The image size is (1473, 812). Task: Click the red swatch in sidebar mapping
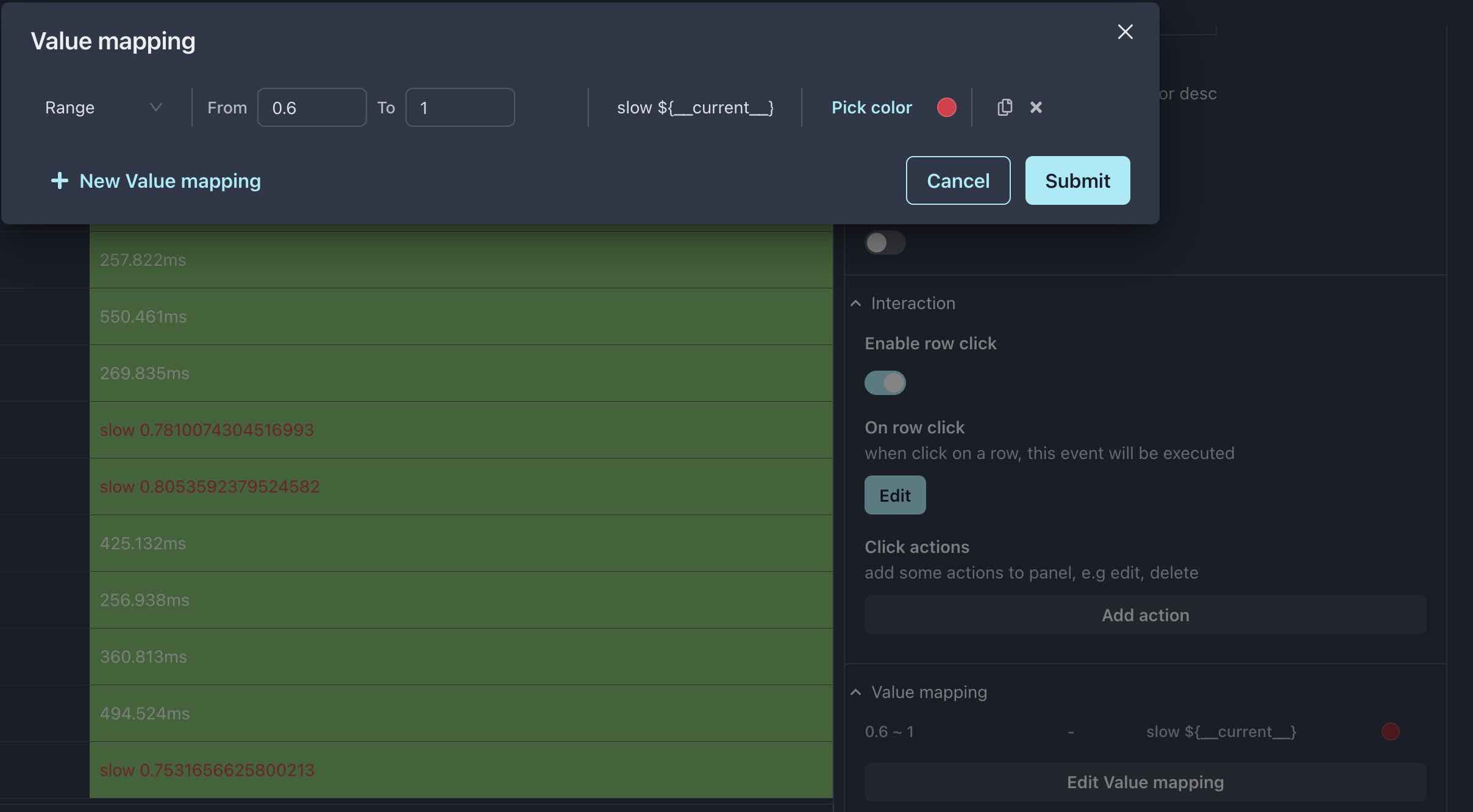1390,732
